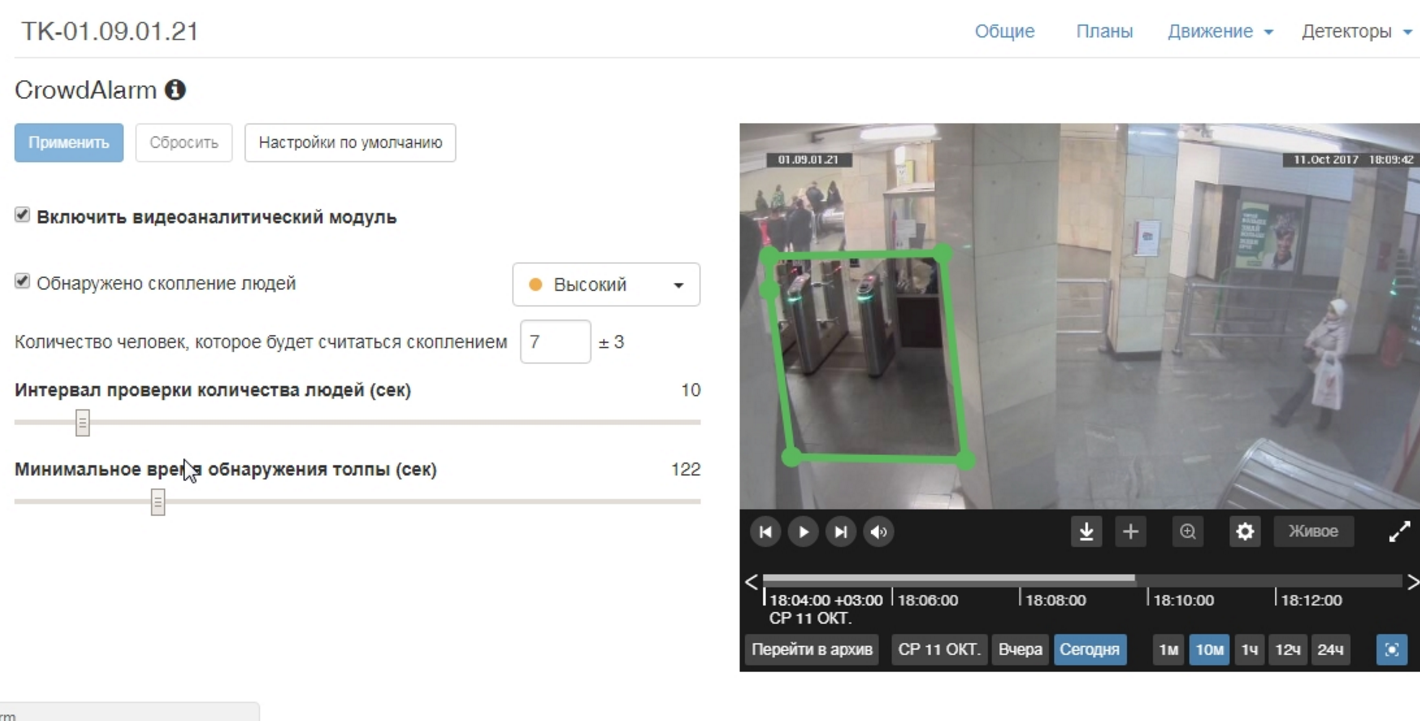
Task: Click bottom-left corner of green zone
Action: [x=791, y=458]
